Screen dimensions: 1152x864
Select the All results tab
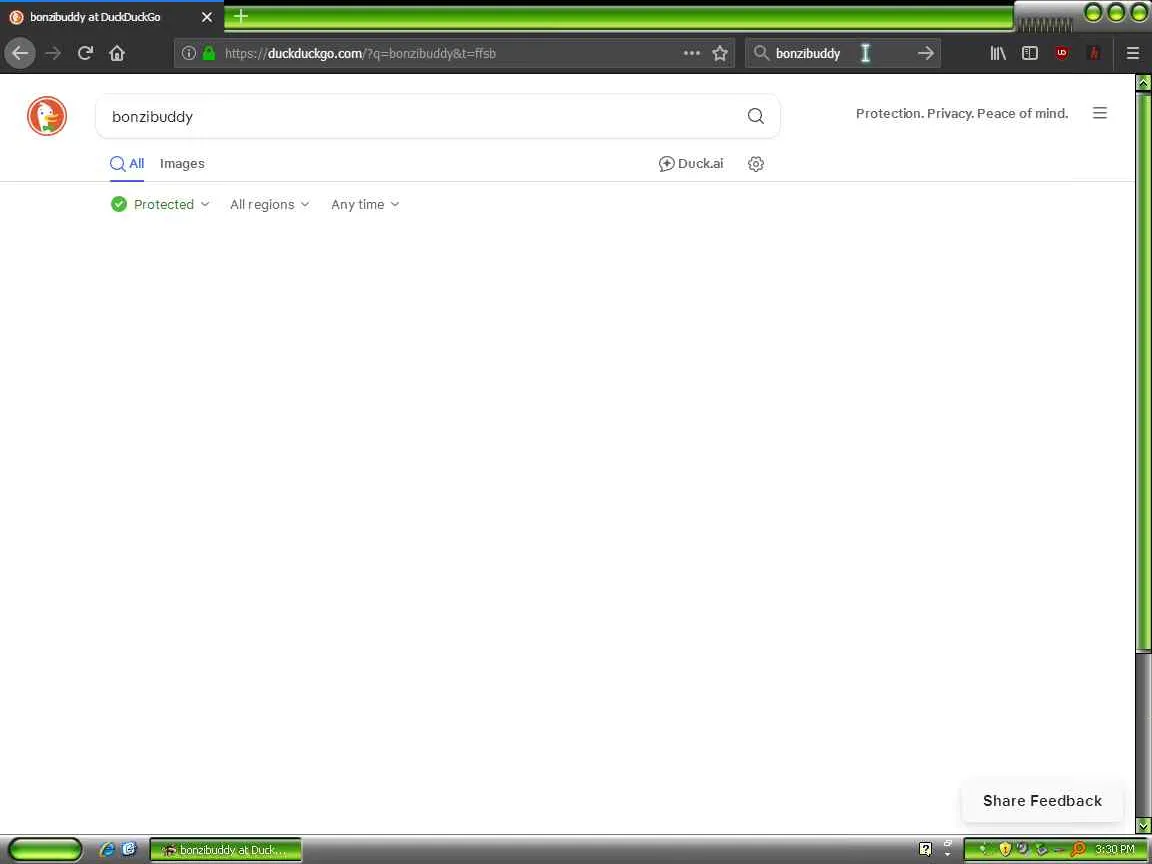click(x=127, y=164)
